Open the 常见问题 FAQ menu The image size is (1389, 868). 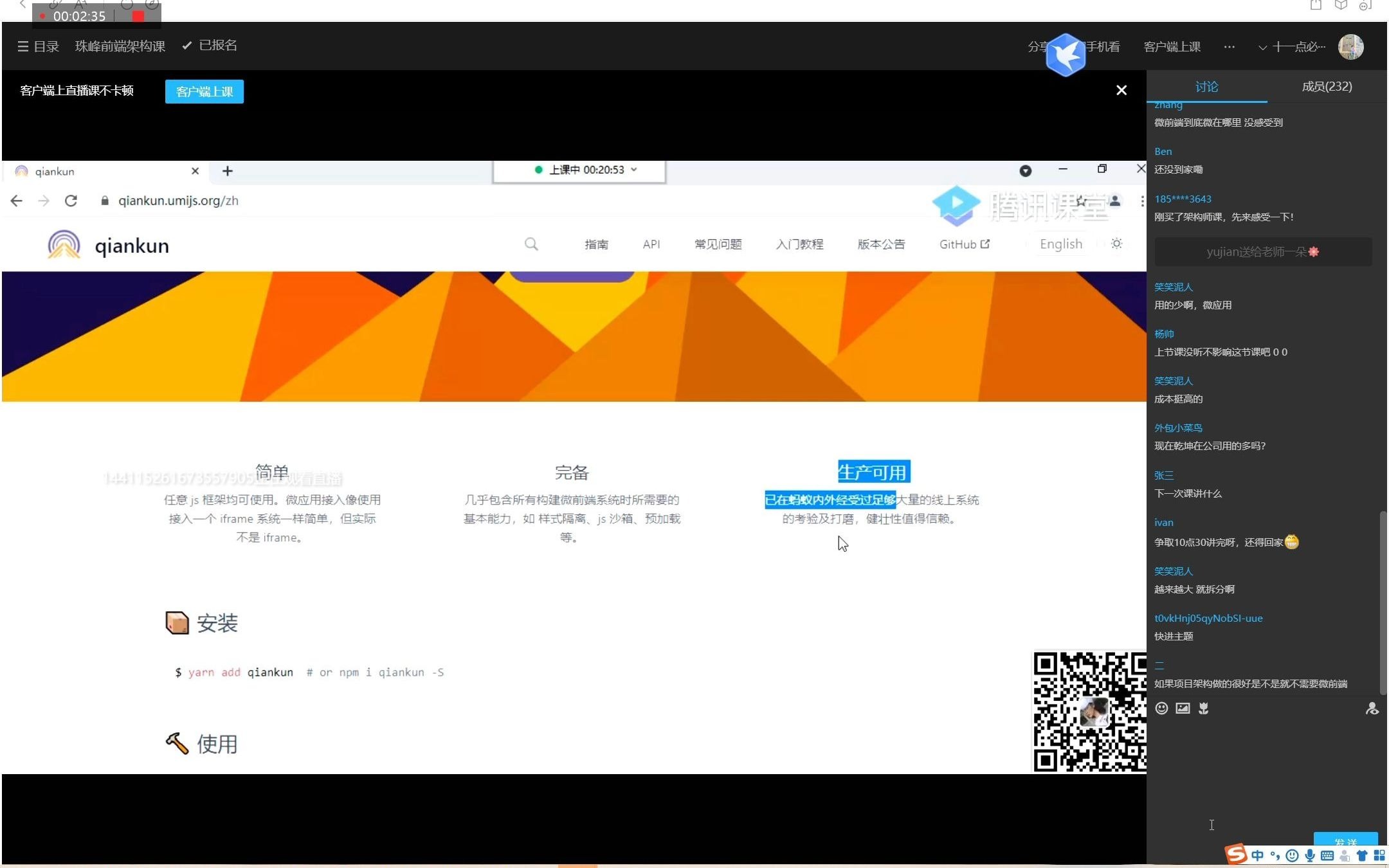(x=718, y=244)
